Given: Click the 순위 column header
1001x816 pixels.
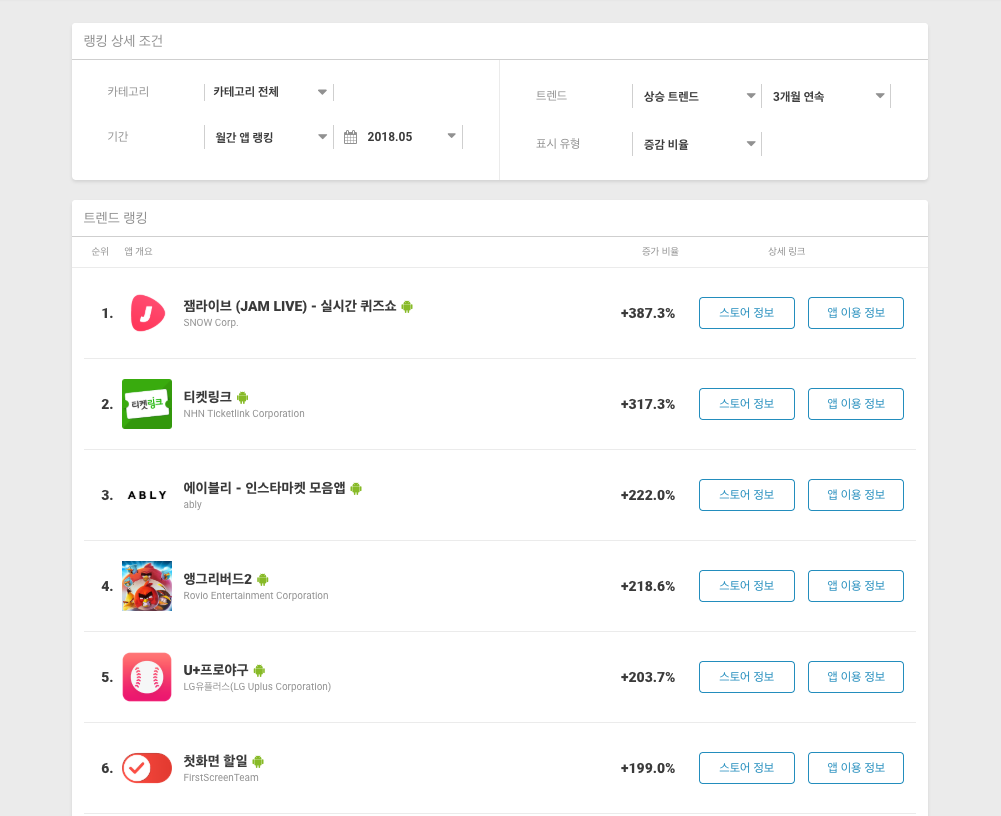Looking at the screenshot, I should pos(100,252).
